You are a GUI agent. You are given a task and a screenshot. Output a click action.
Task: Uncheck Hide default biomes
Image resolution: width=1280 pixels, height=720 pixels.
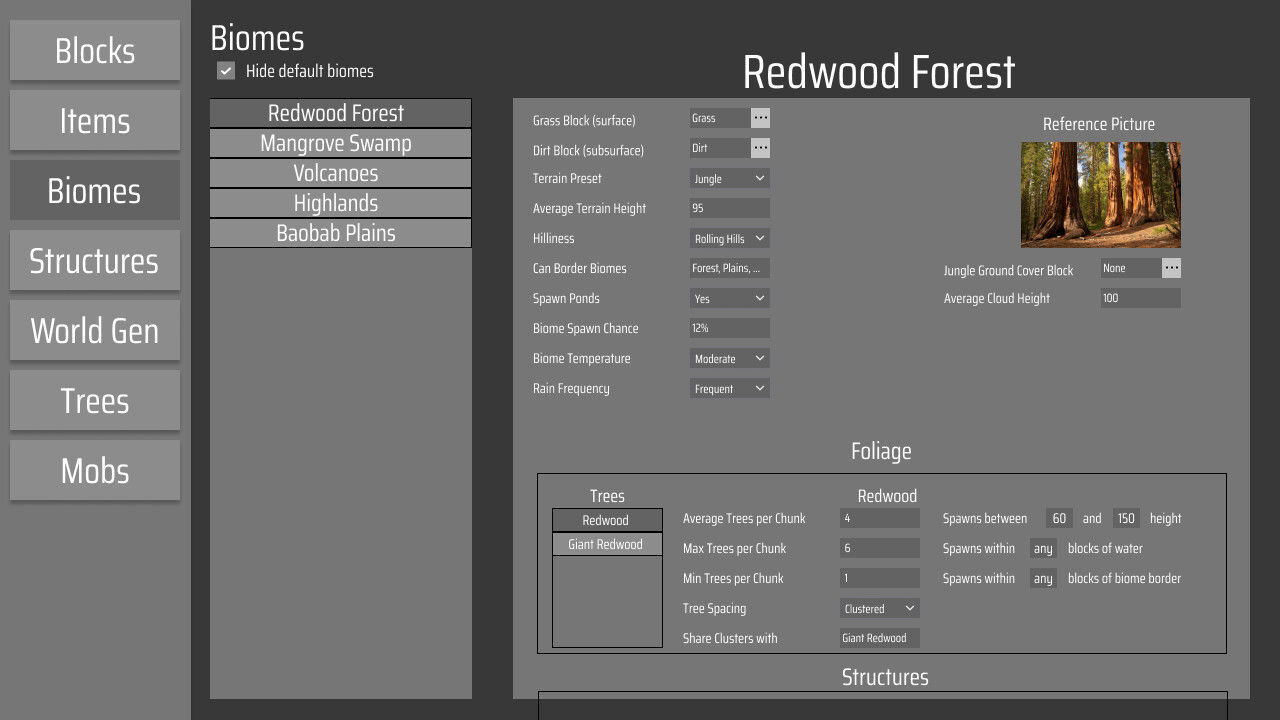point(225,70)
